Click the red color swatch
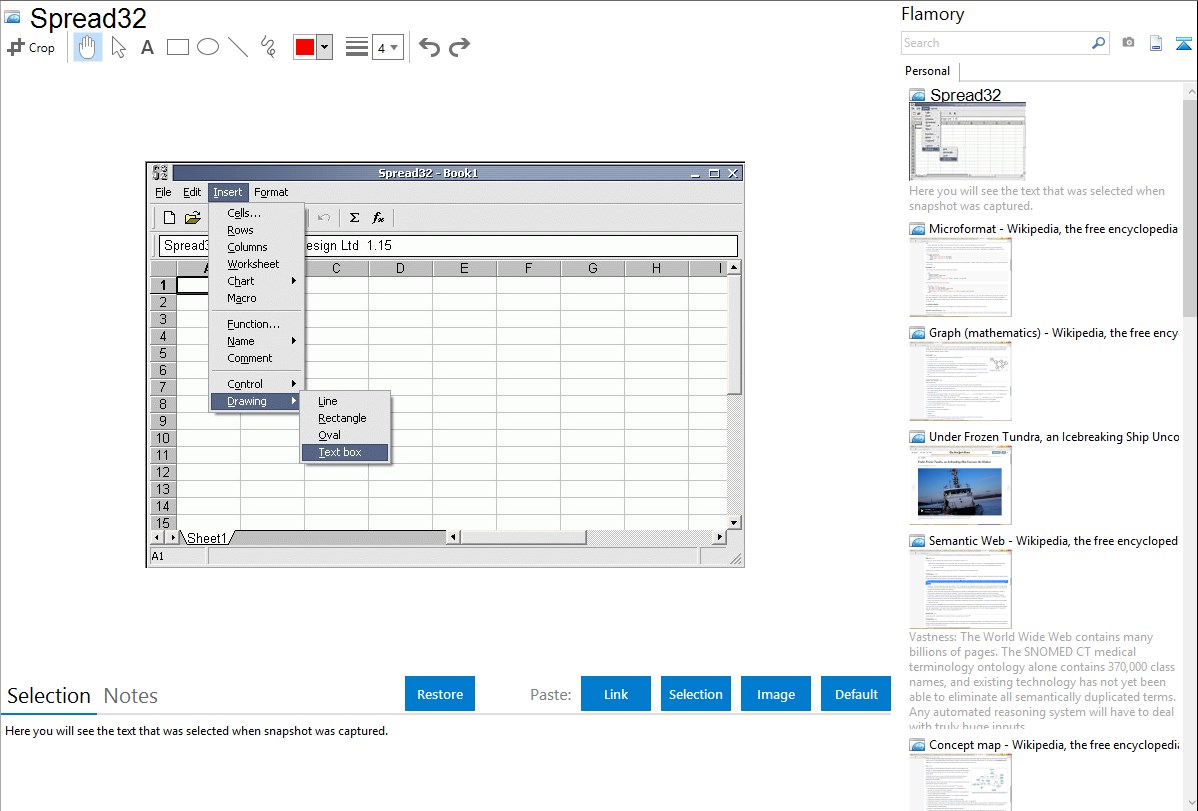The width and height of the screenshot is (1198, 811). [x=305, y=47]
